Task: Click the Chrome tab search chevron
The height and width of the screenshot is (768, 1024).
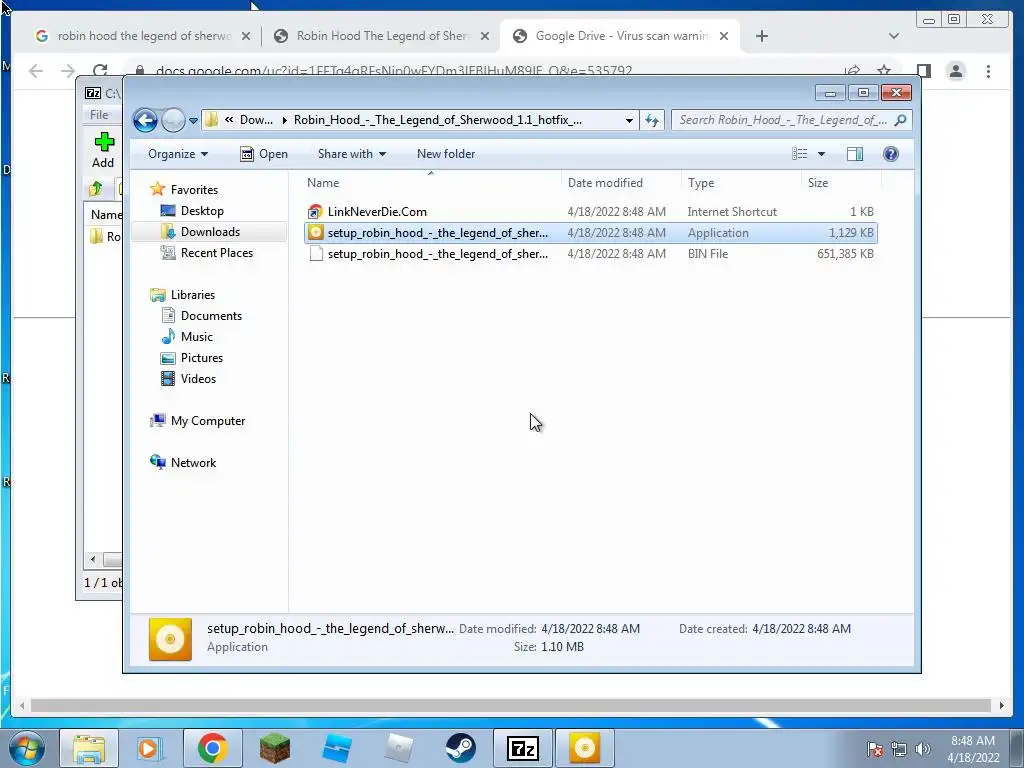Action: pyautogui.click(x=894, y=36)
